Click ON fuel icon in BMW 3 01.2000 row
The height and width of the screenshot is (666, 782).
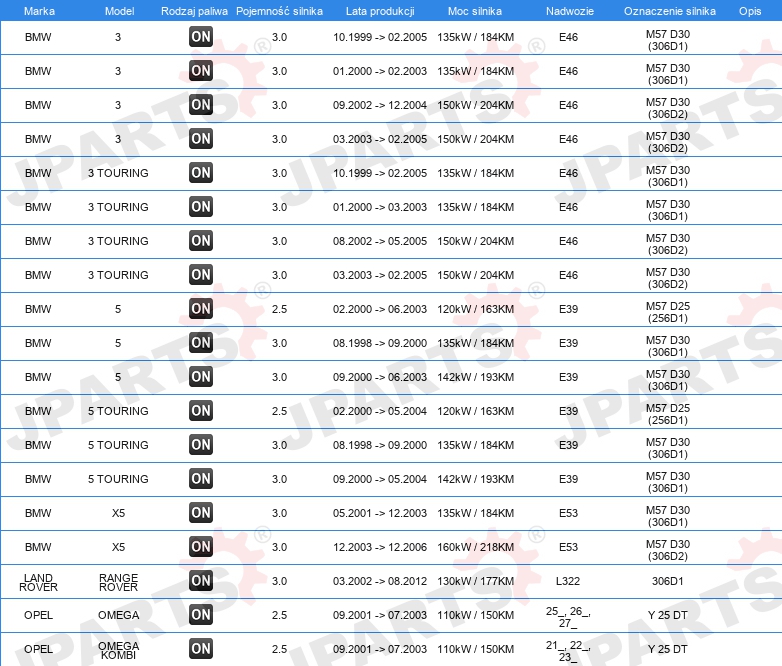[201, 70]
